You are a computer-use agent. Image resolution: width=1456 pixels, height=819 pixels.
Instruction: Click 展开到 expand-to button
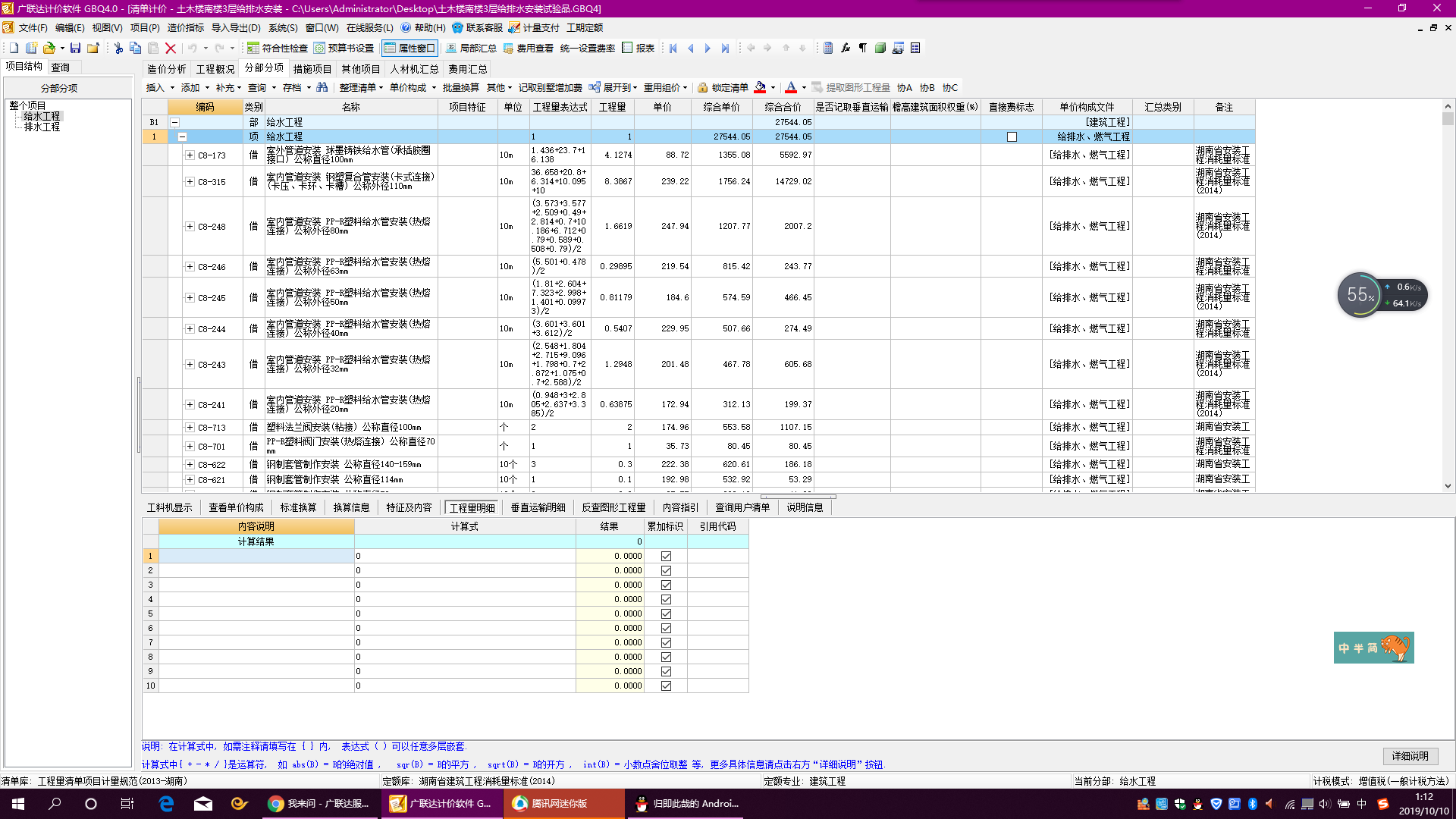pos(613,87)
